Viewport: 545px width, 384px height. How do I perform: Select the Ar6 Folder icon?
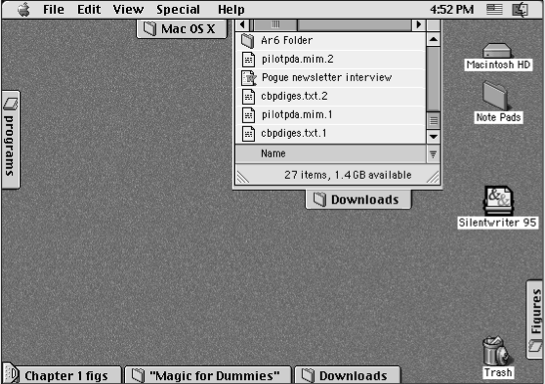click(248, 41)
